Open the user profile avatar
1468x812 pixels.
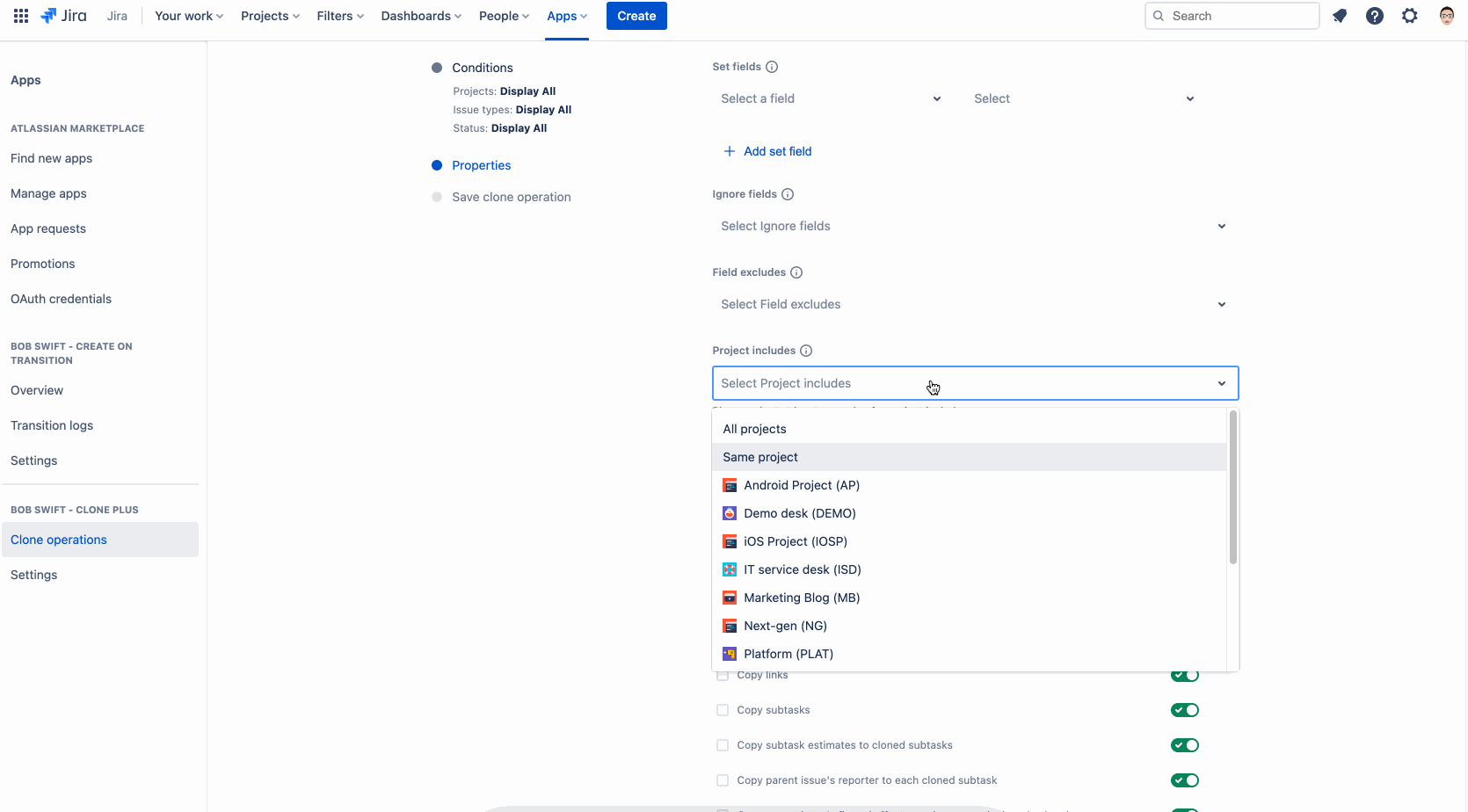coord(1447,16)
